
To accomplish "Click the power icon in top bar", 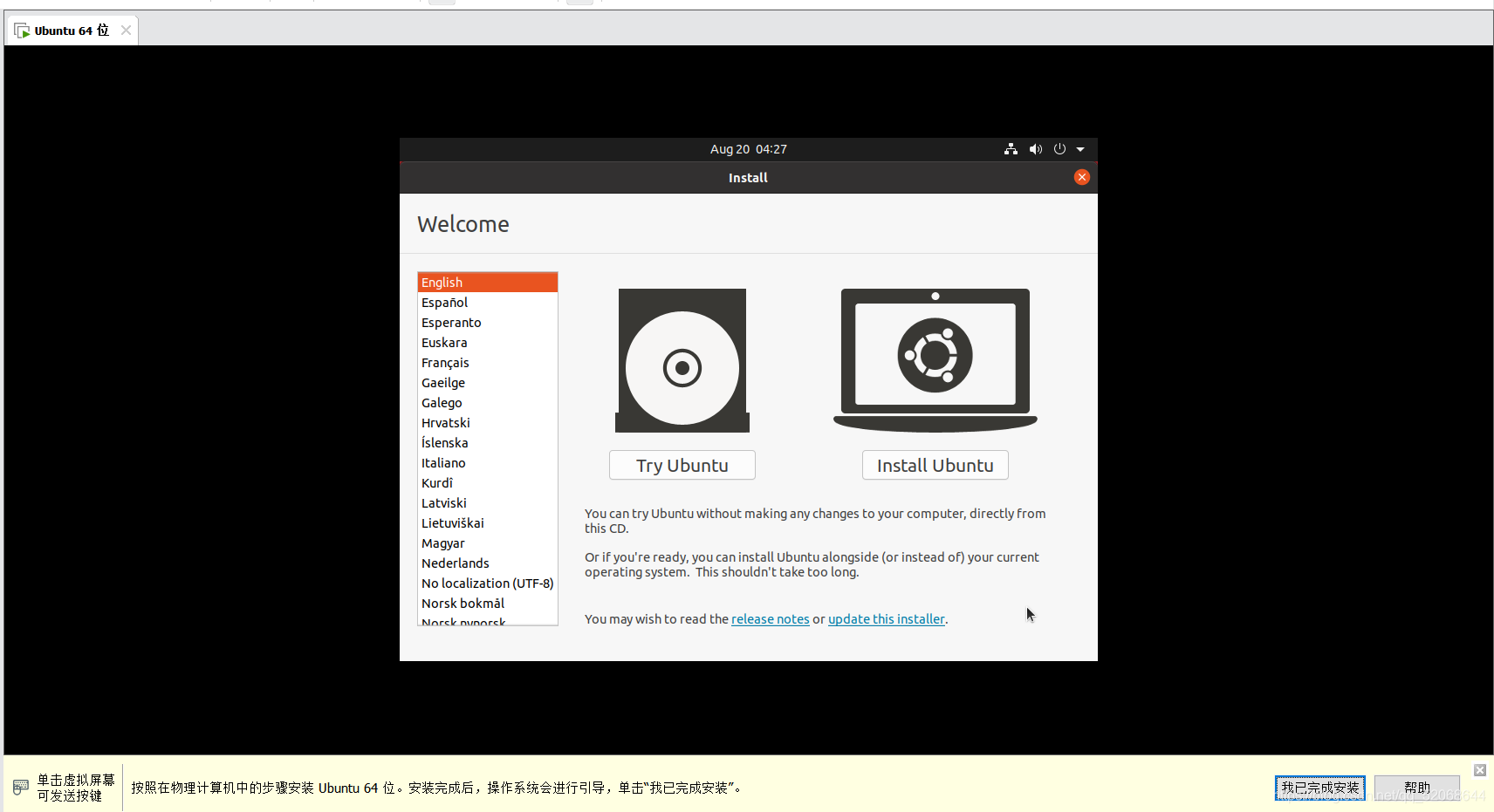I will pyautogui.click(x=1059, y=149).
